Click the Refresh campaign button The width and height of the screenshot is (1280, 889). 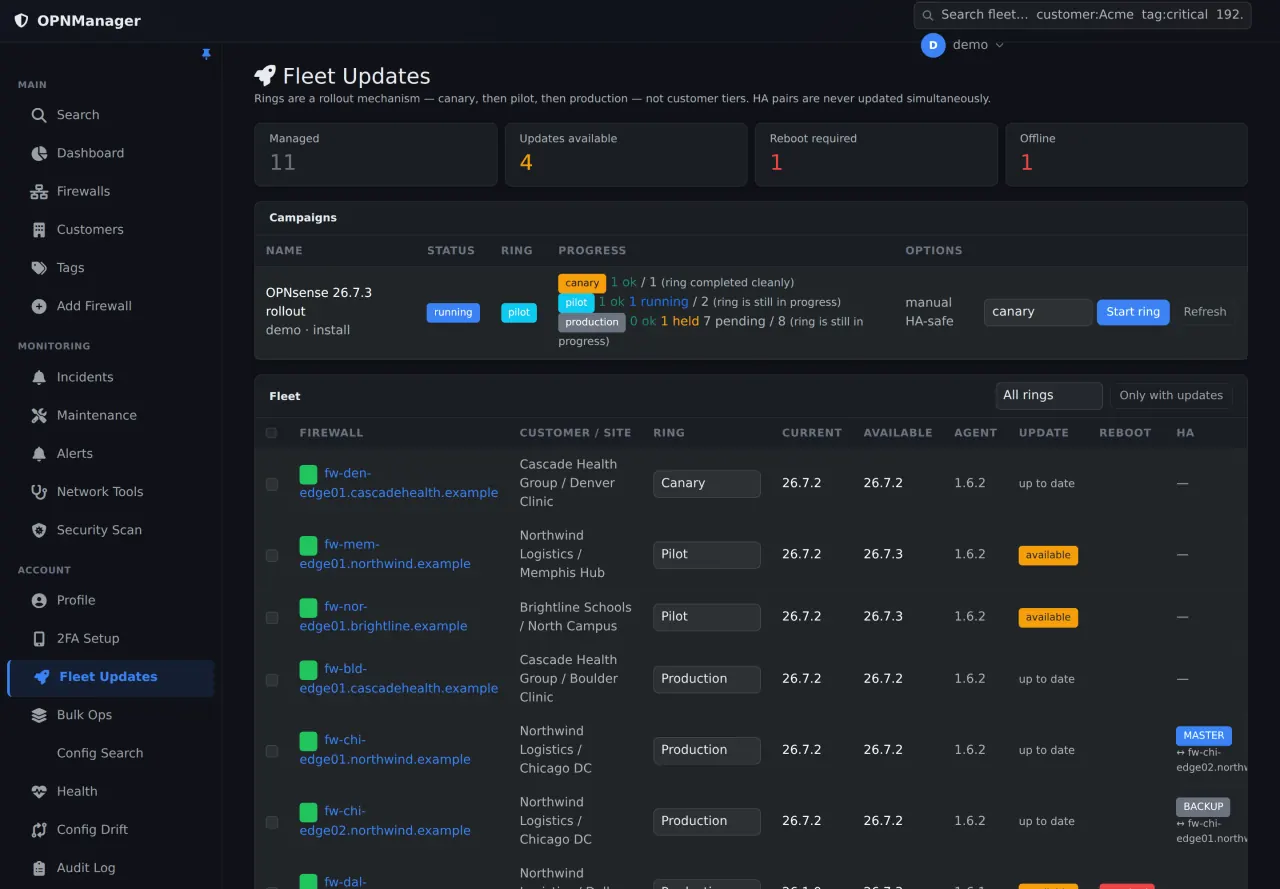[x=1204, y=312]
